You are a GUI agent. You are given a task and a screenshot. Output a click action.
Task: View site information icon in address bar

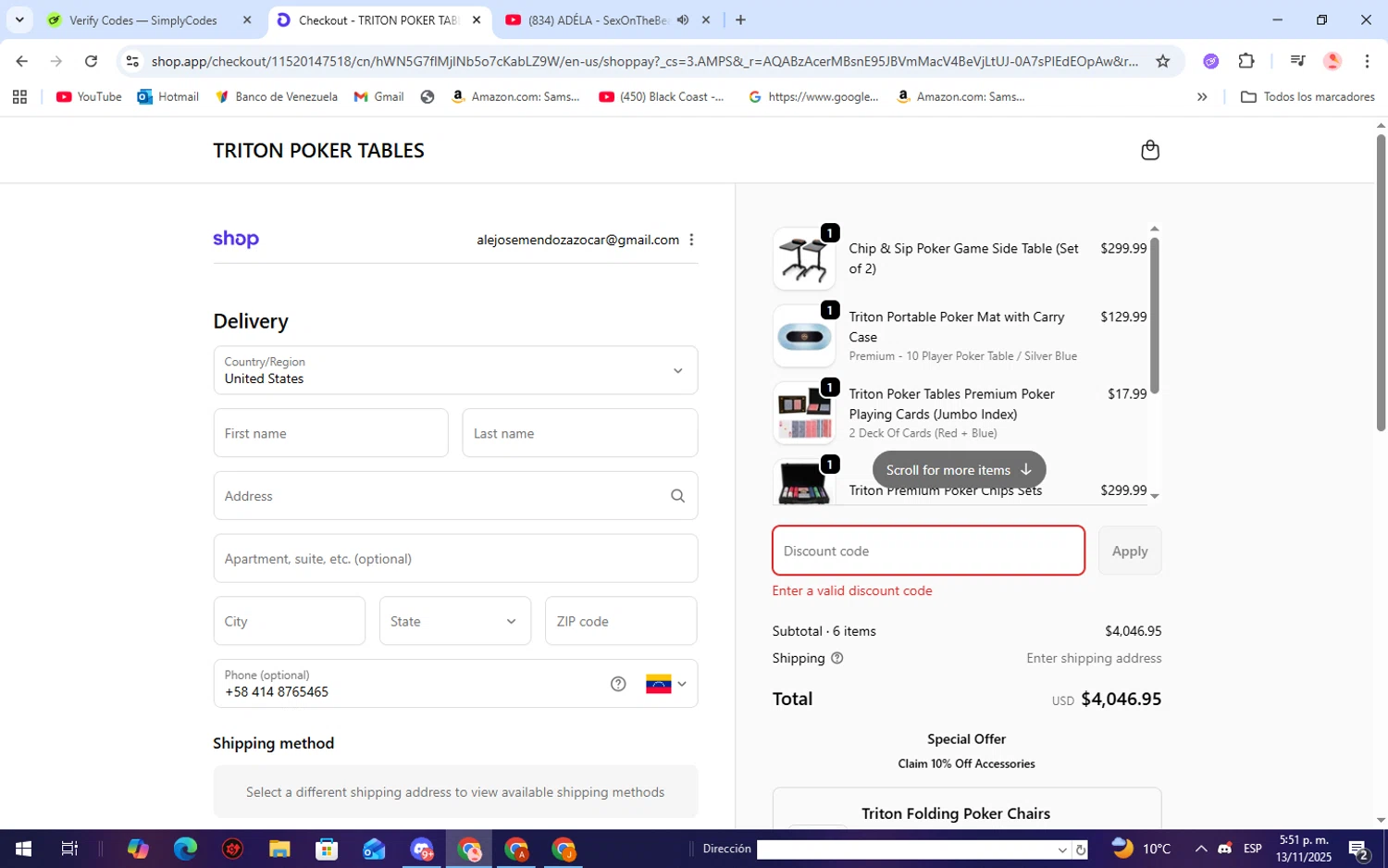pos(132,61)
